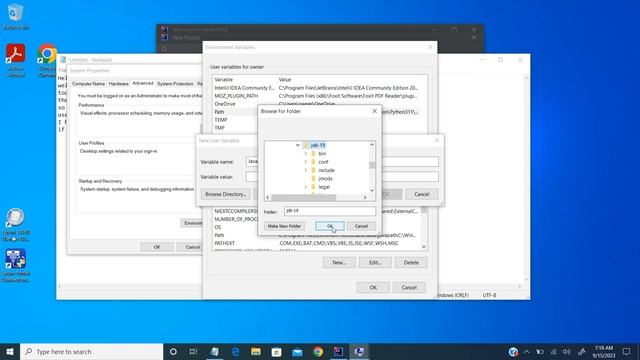Select the jmods folder in the tree
Image resolution: width=640 pixels, height=360 pixels.
[325, 178]
